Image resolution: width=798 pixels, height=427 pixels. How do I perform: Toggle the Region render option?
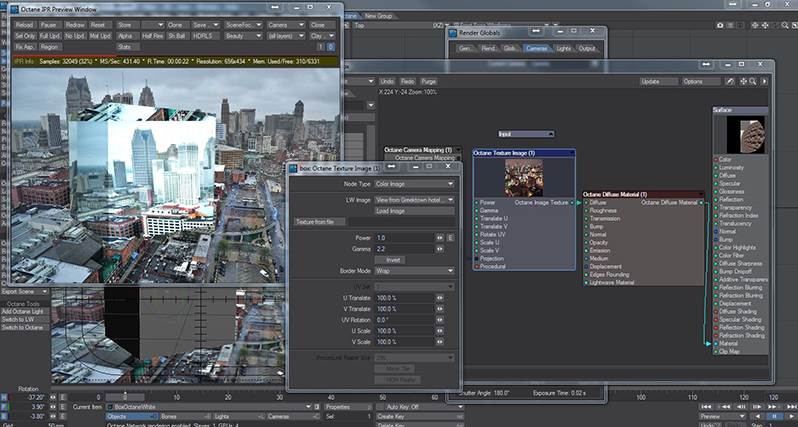[x=50, y=46]
